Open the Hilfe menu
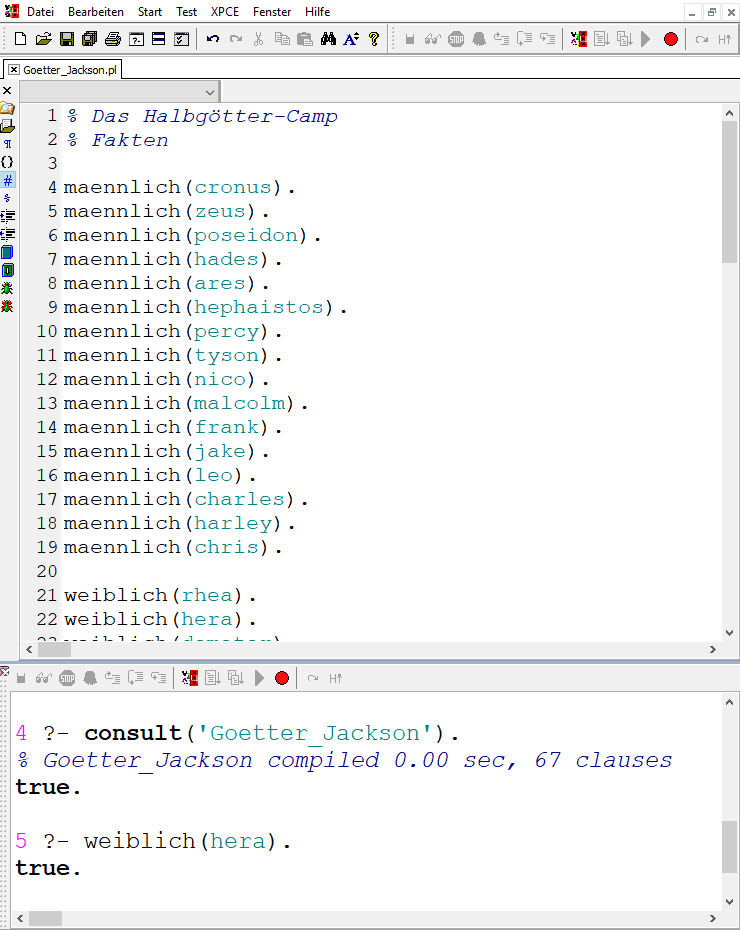Viewport: 740px width, 930px height. coord(317,12)
